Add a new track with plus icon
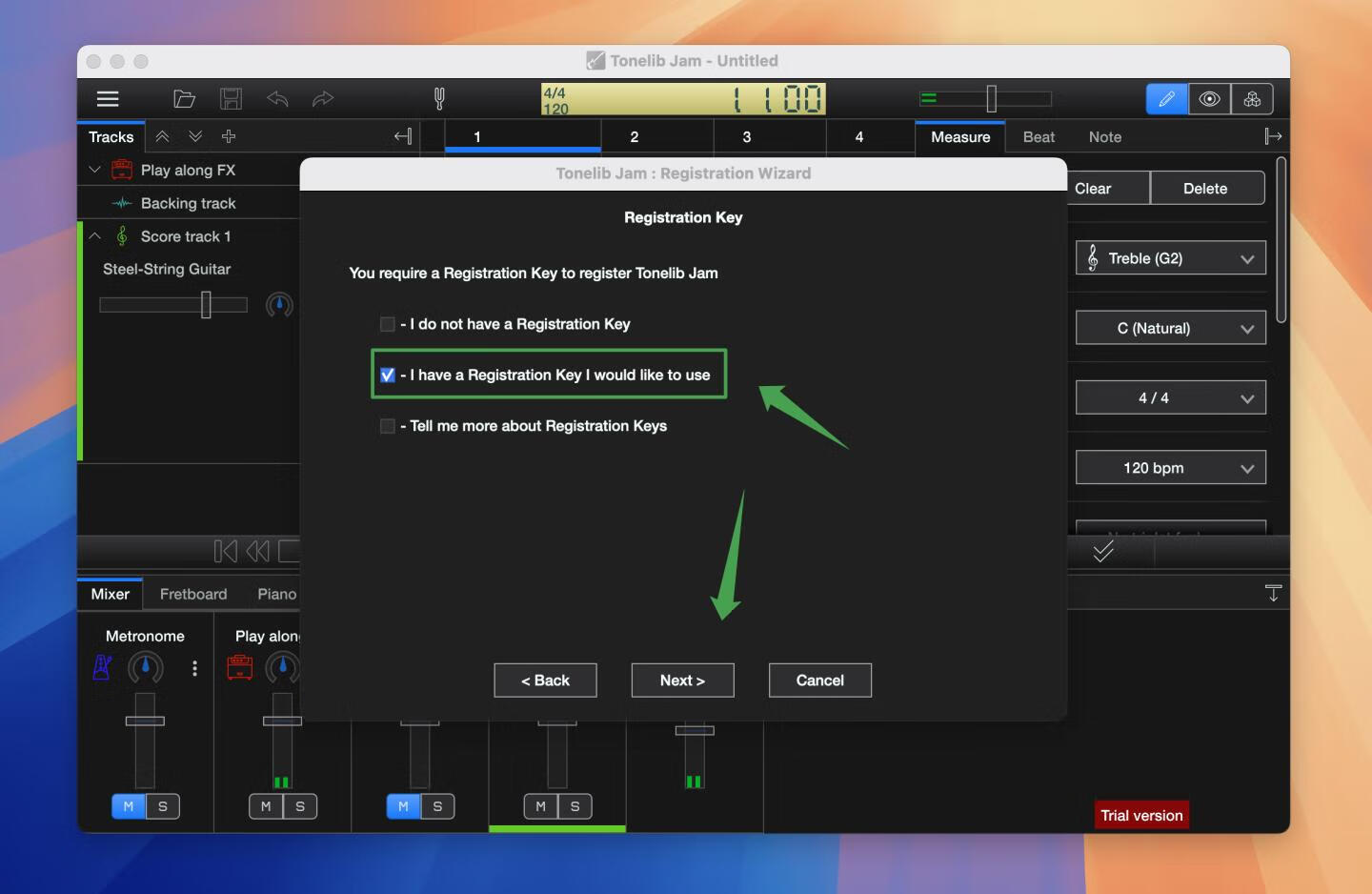 (x=229, y=136)
